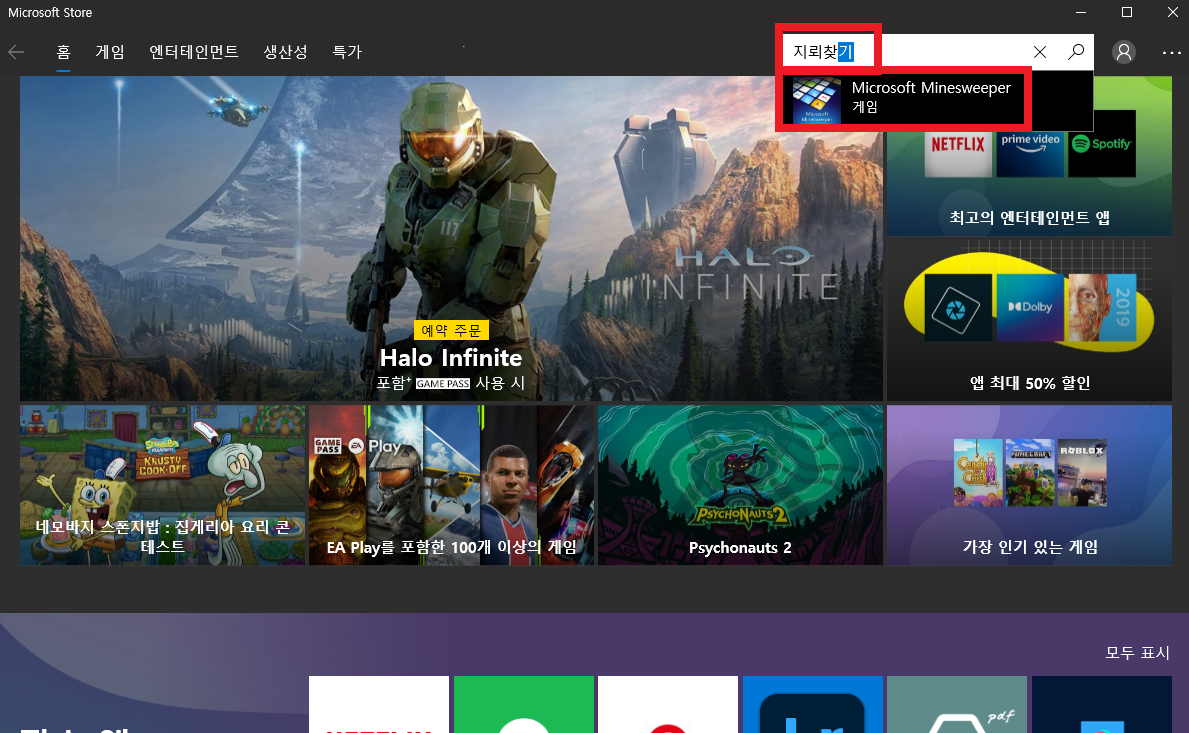1189x733 pixels.
Task: Open the Roblox game icon
Action: 1082,472
